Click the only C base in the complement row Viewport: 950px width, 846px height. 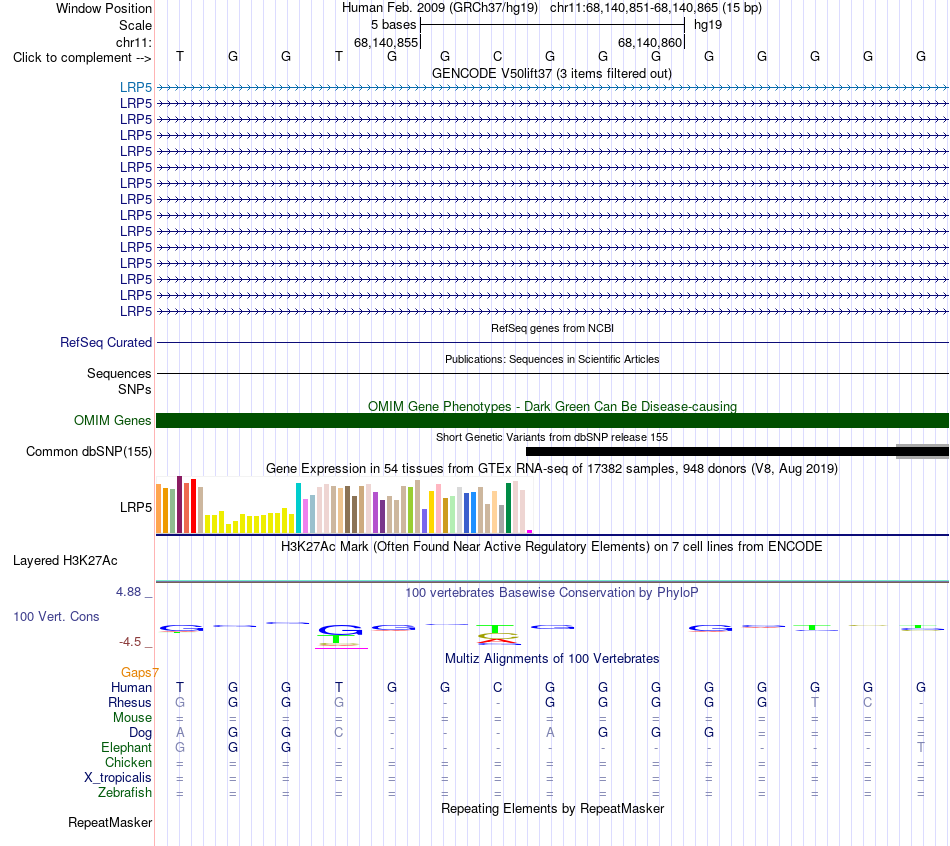pyautogui.click(x=497, y=56)
